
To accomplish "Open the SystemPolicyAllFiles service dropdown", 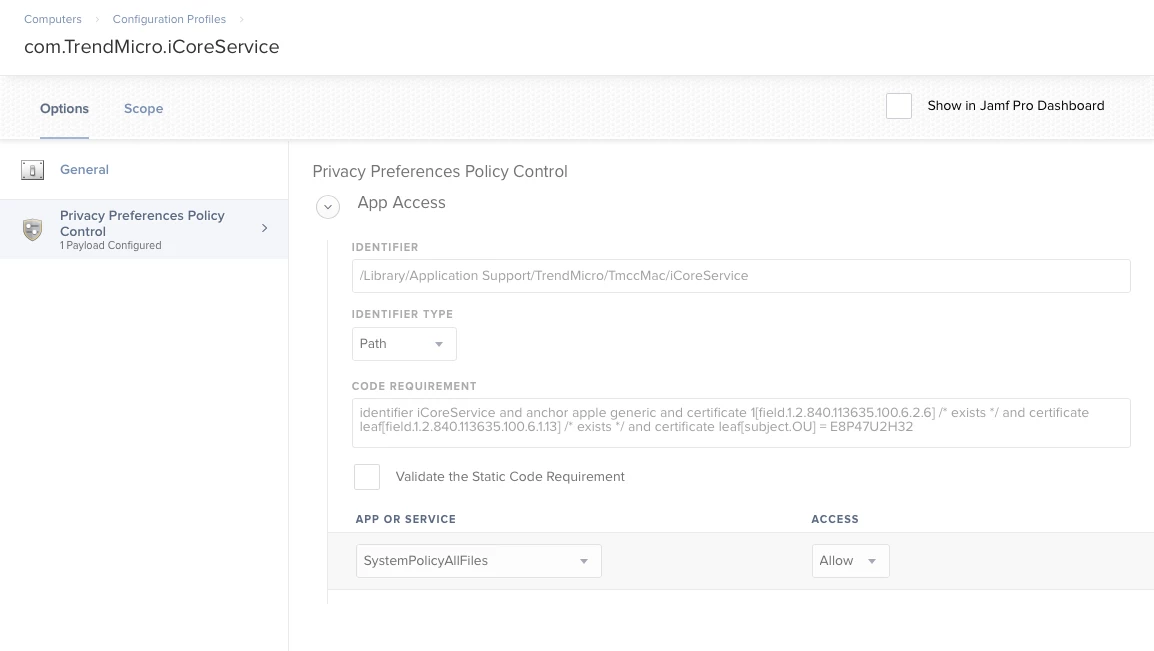I will click(478, 561).
